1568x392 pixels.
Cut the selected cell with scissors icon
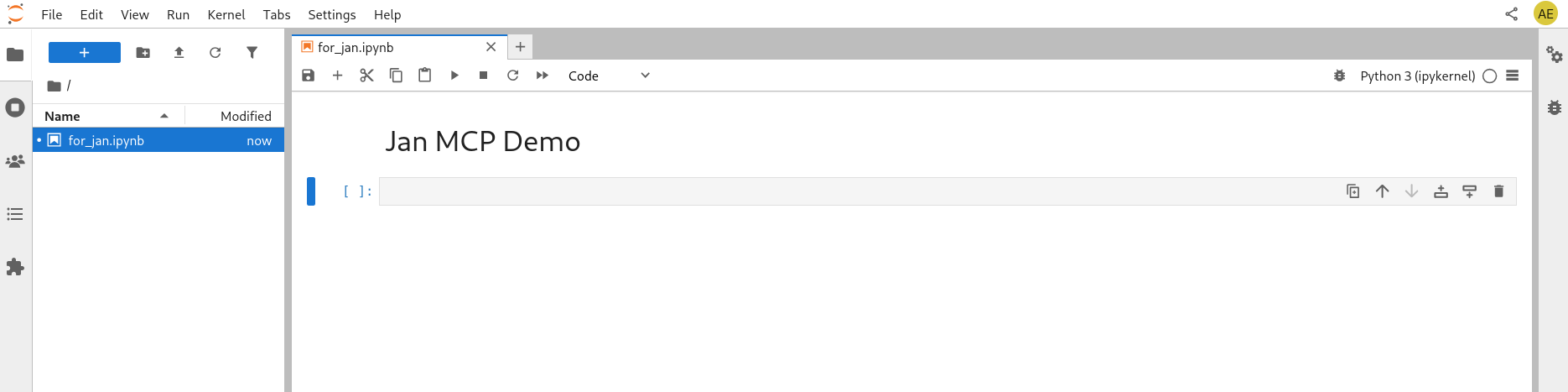[366, 76]
